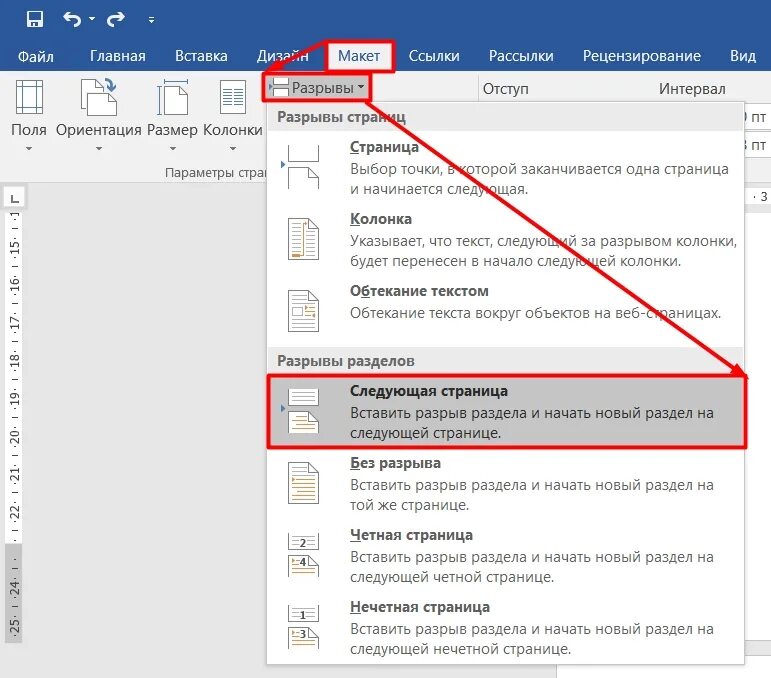Image resolution: width=771 pixels, height=678 pixels.
Task: Click the vertical ruler at 20
Action: click(15, 437)
